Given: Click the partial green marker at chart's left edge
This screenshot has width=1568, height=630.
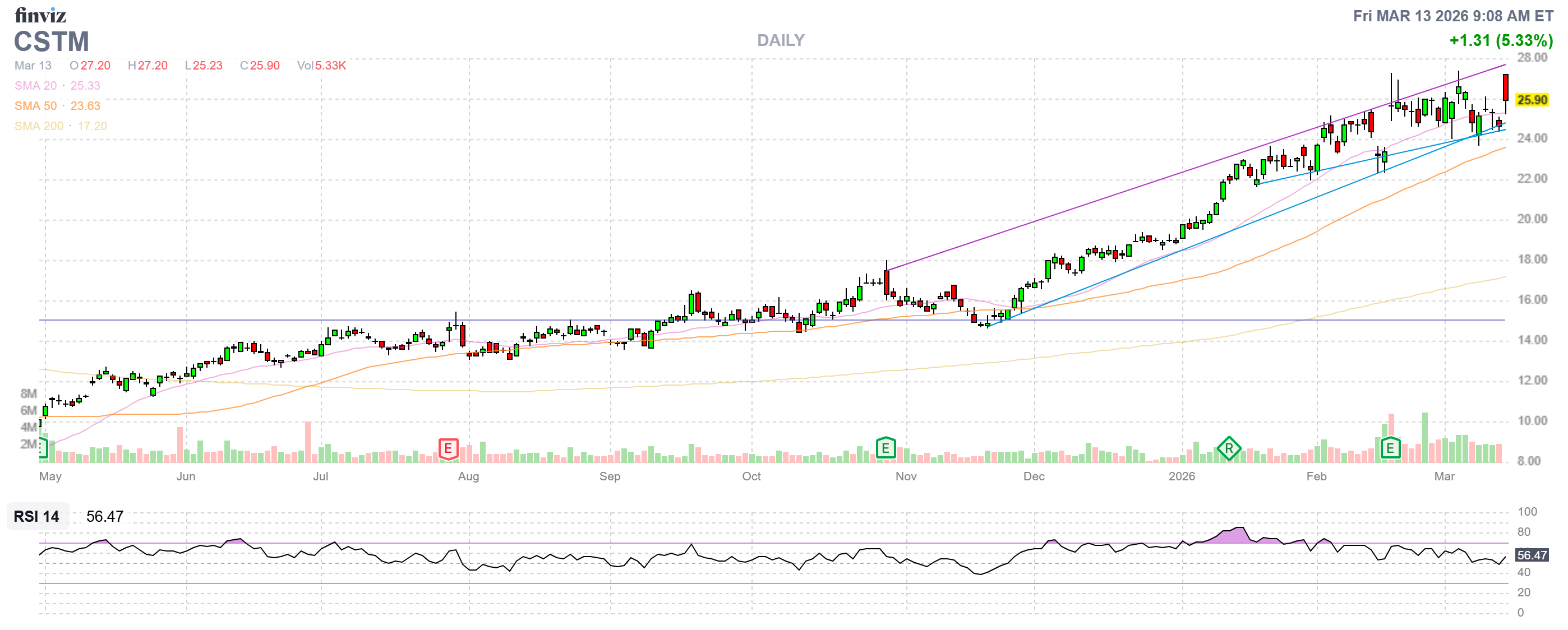Looking at the screenshot, I should point(43,448).
